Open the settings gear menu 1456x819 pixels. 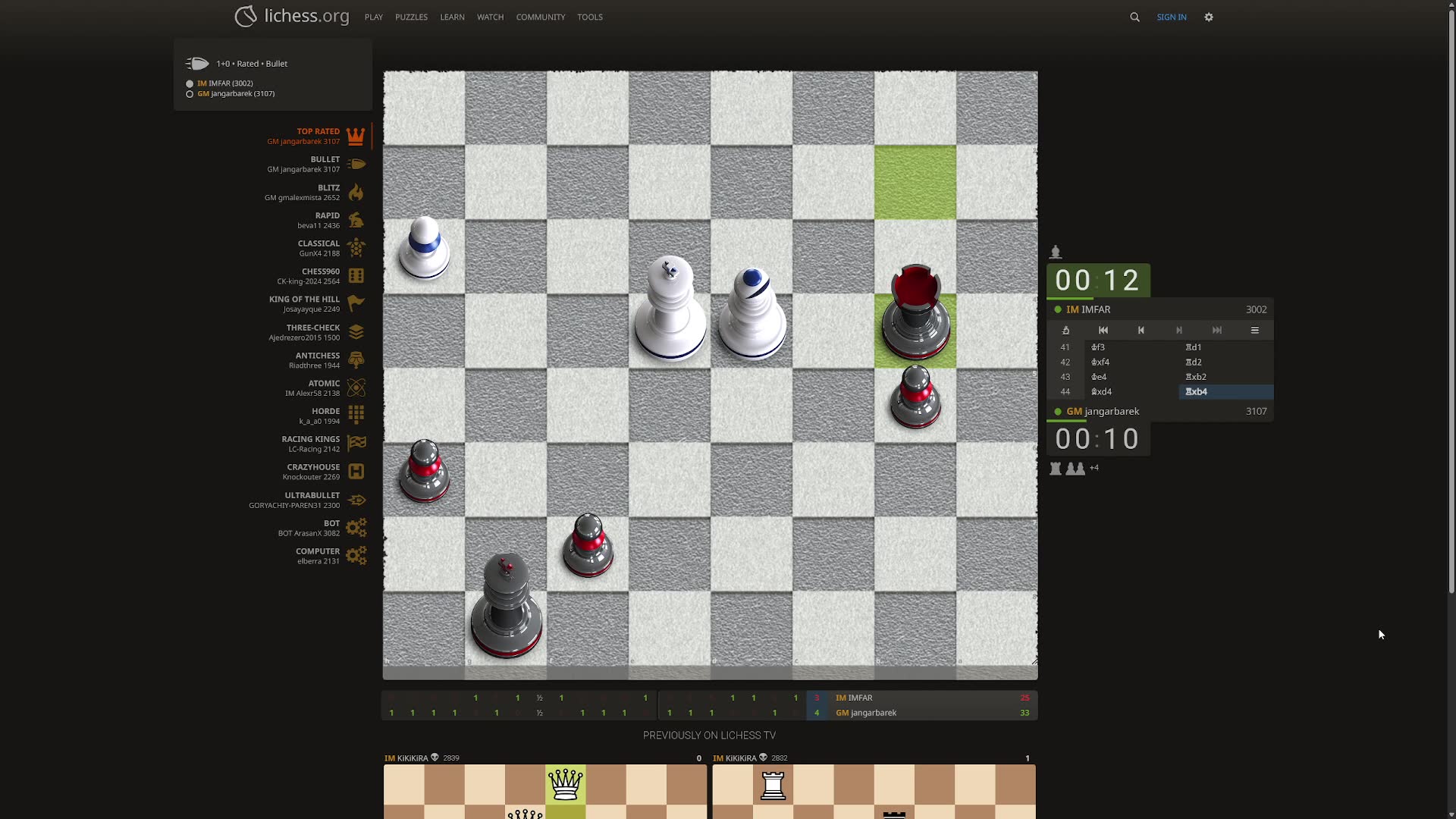[1209, 17]
